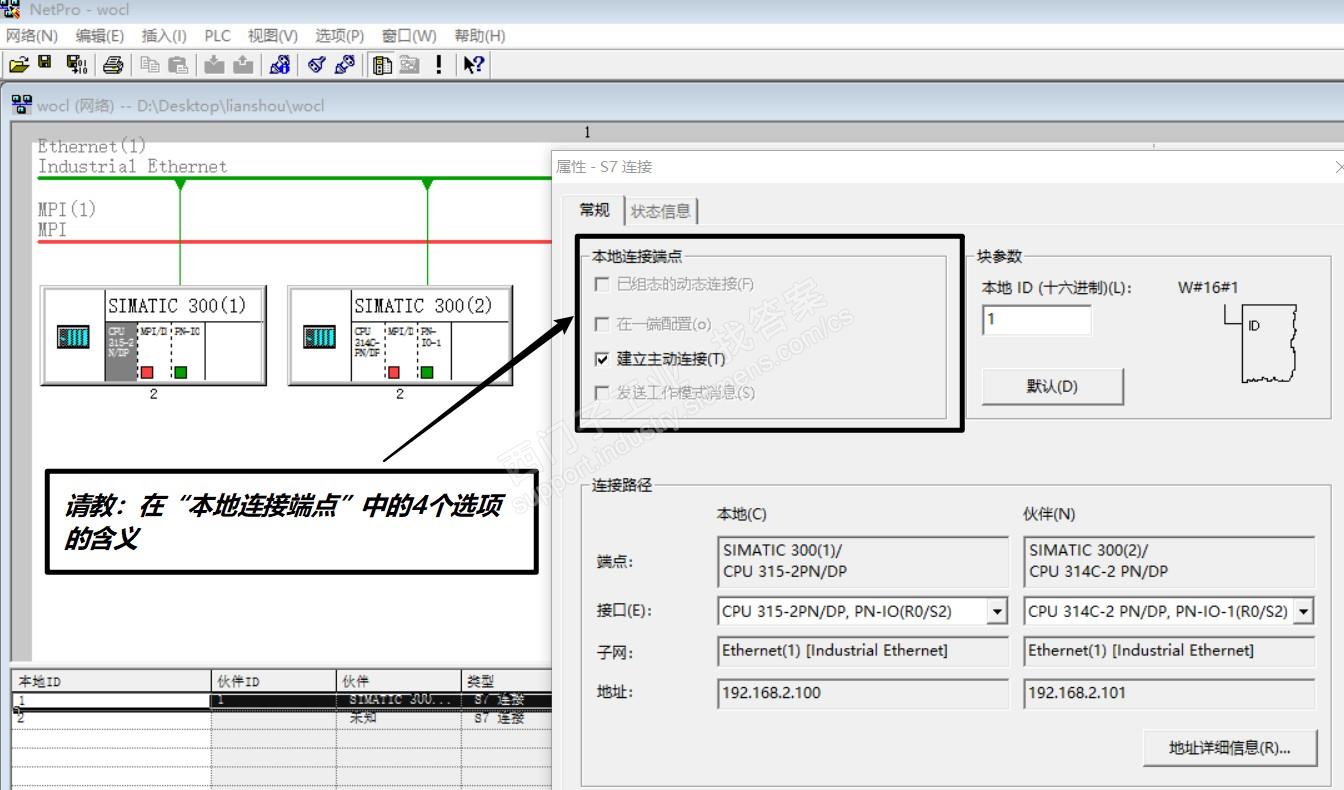
Task: Open the 窗口(W) menu
Action: [x=409, y=36]
